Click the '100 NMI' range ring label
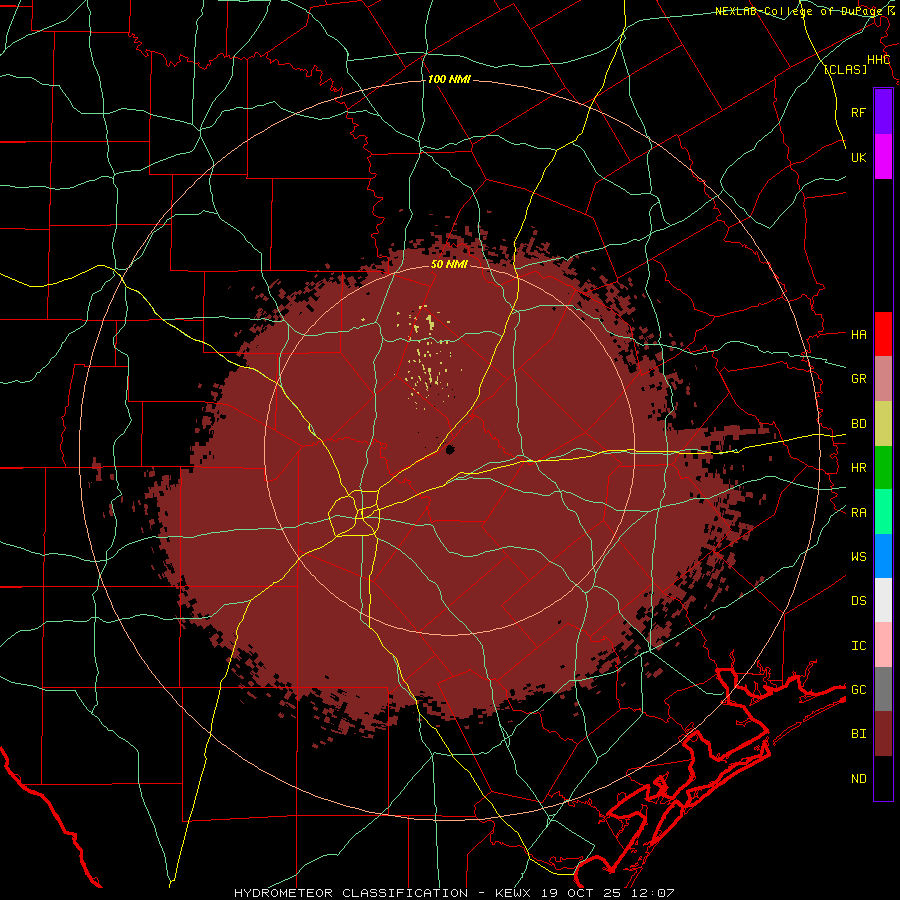The width and height of the screenshot is (900, 900). click(449, 79)
